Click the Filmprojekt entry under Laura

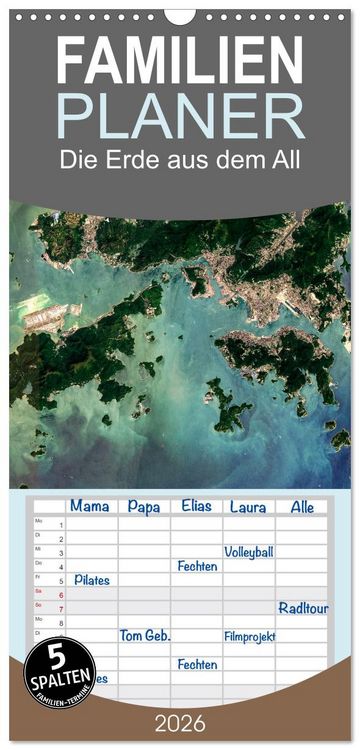click(250, 637)
